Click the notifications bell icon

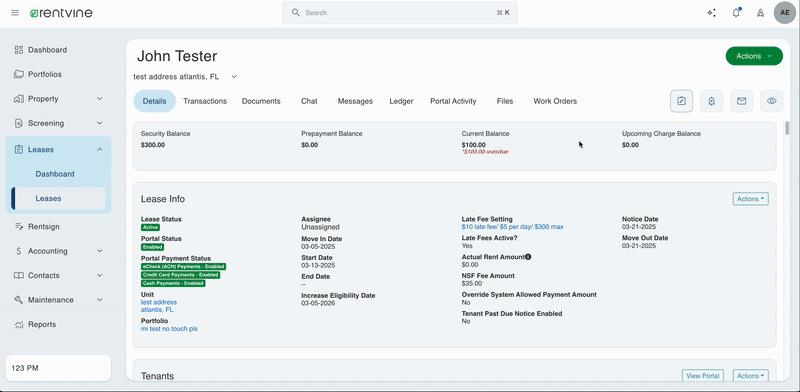point(736,13)
